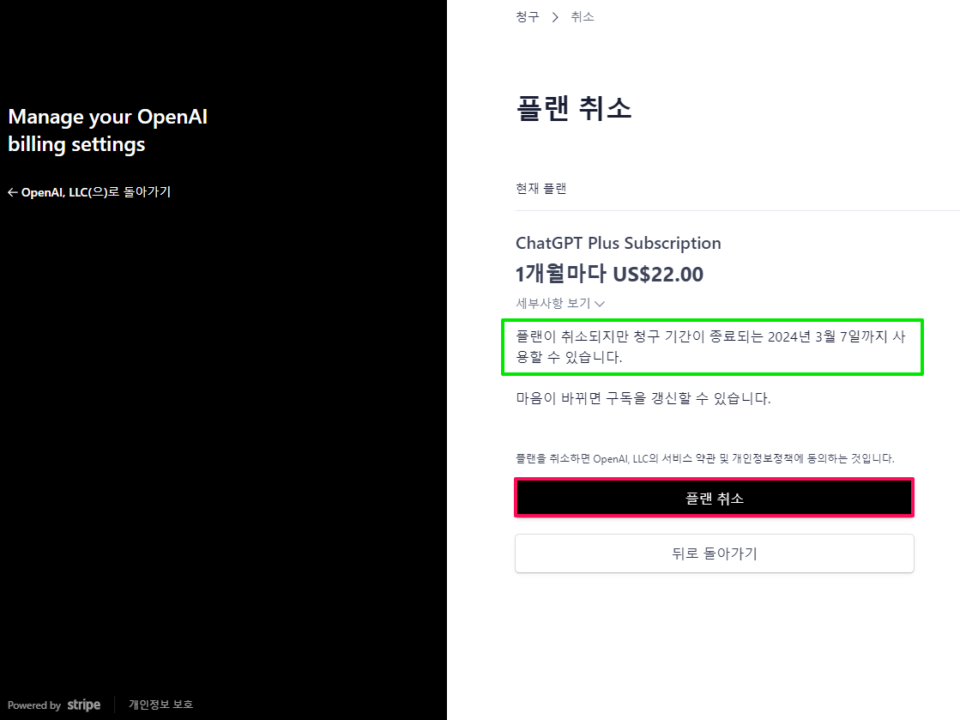Click the back arrow next to OpenAI, LLC link
The image size is (960, 720).
12,192
